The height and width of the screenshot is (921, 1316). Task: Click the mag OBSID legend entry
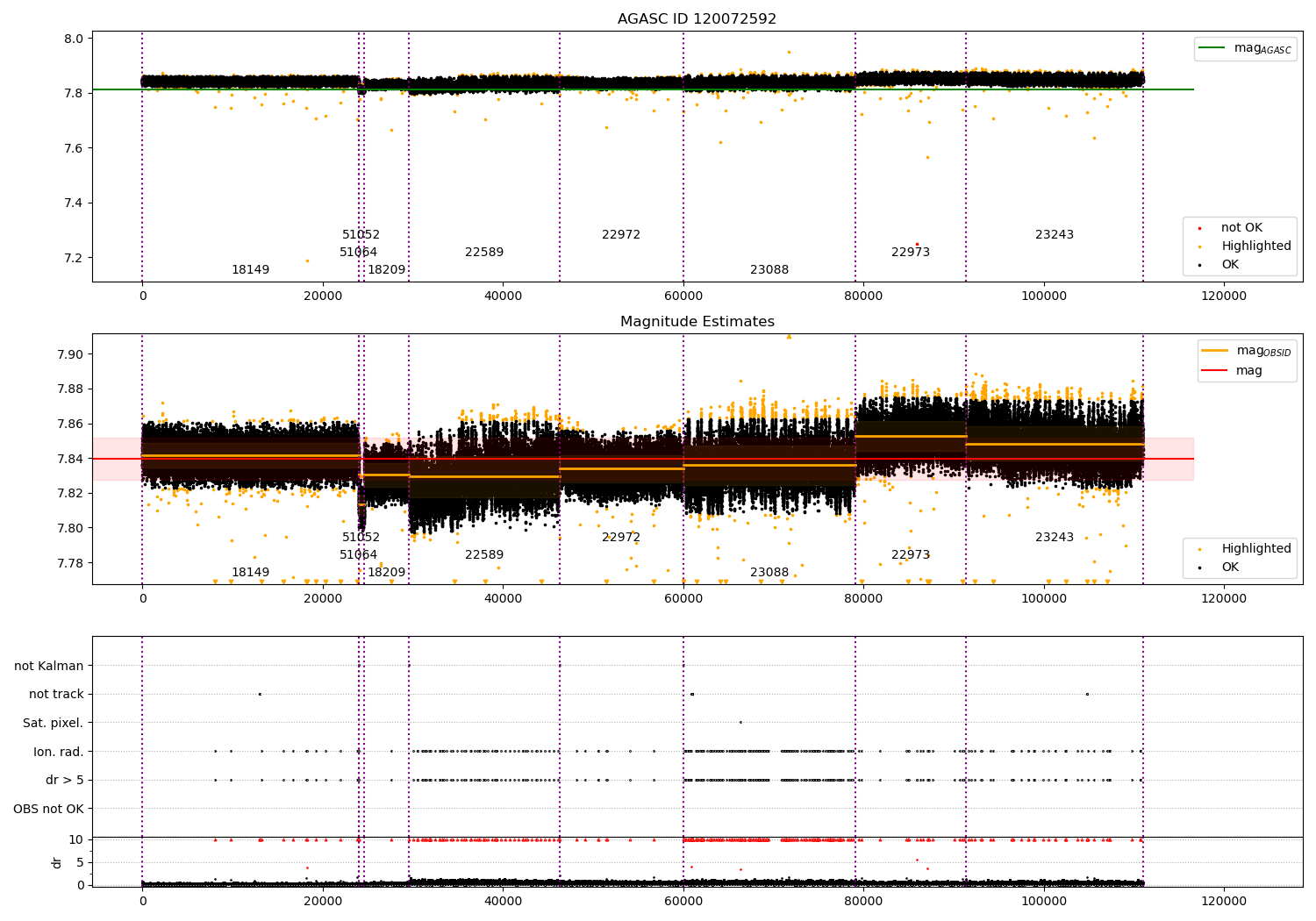click(x=1247, y=351)
